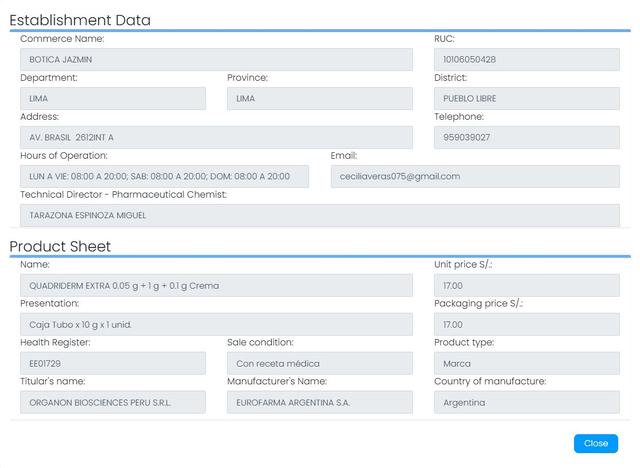Screen dimensions: 640x468
Task: Click the Email: label
Action: [x=344, y=155]
